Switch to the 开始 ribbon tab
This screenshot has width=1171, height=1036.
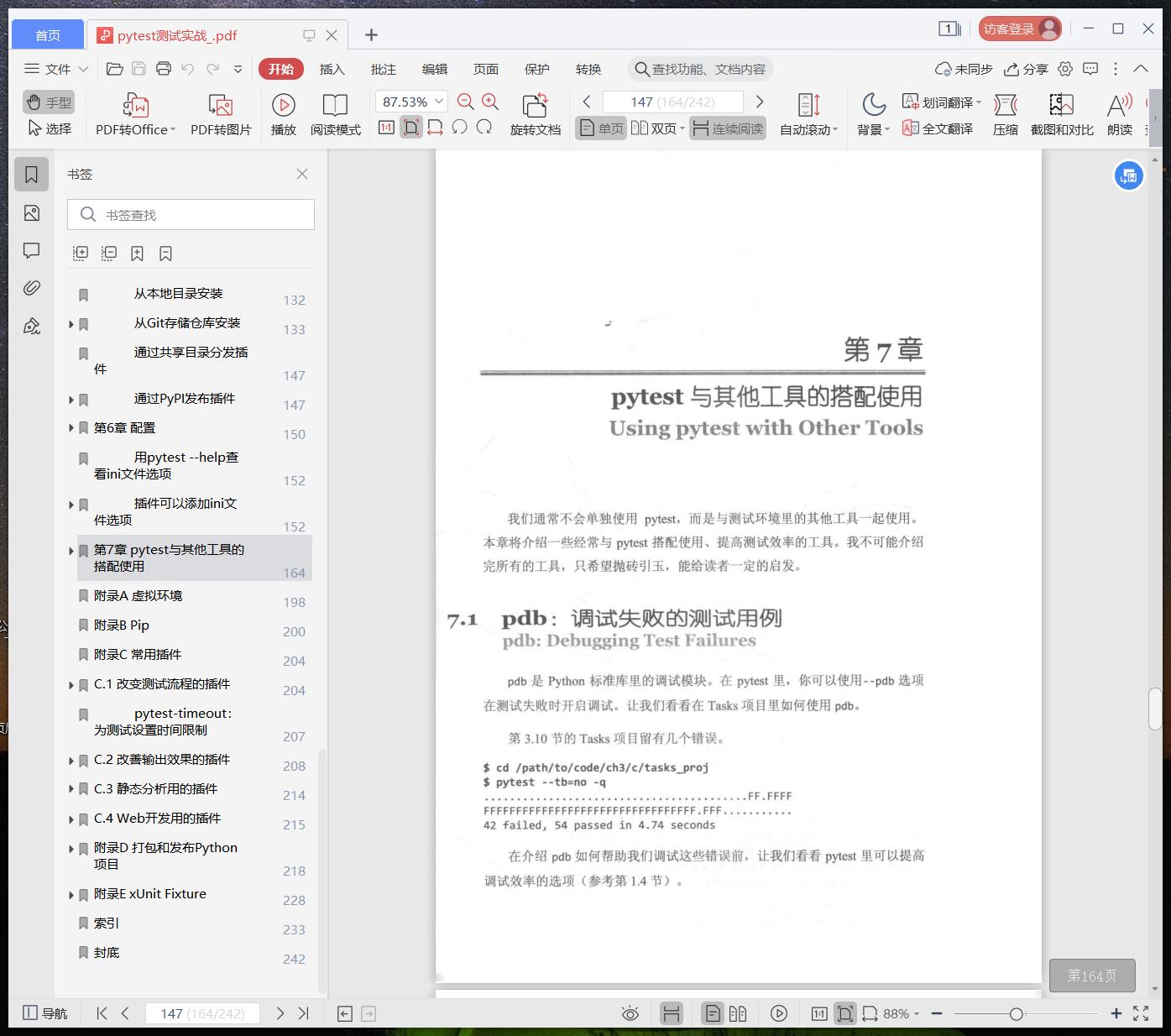pyautogui.click(x=280, y=69)
